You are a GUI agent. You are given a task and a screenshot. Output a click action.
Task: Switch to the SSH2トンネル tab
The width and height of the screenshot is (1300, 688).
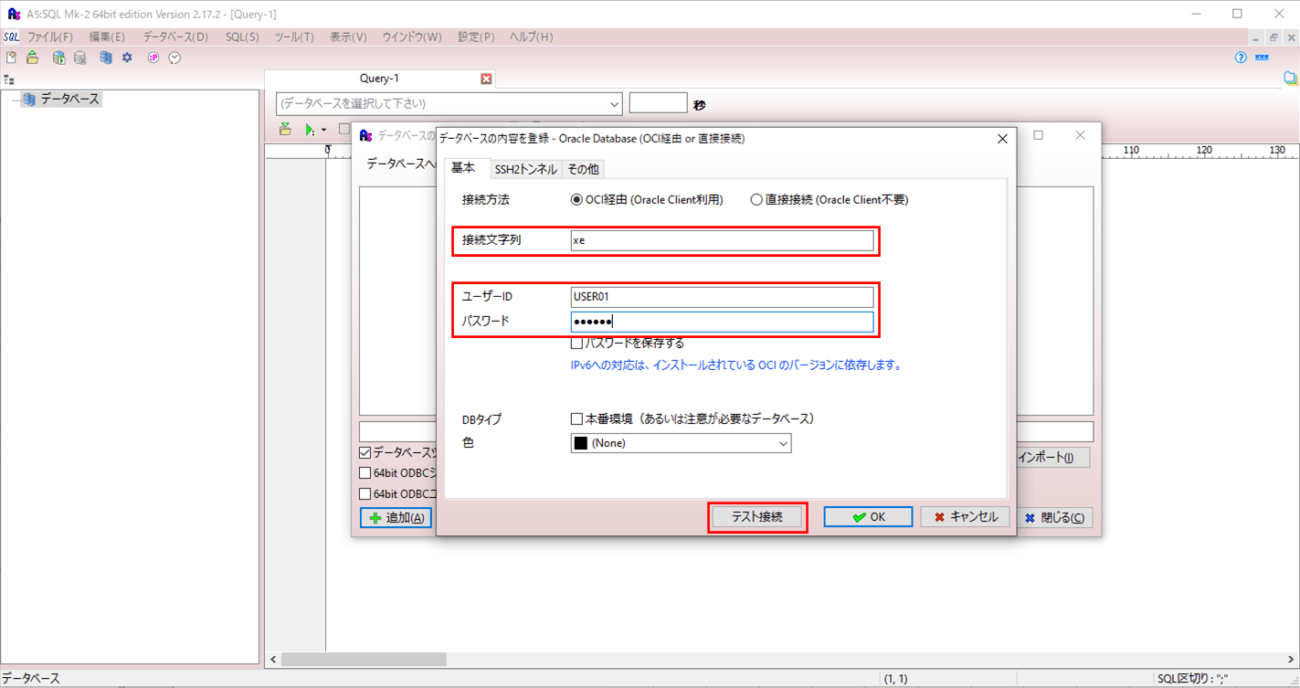(525, 170)
